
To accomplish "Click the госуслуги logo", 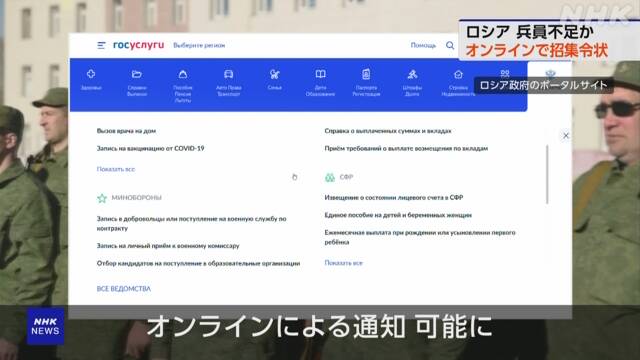I will (x=138, y=45).
